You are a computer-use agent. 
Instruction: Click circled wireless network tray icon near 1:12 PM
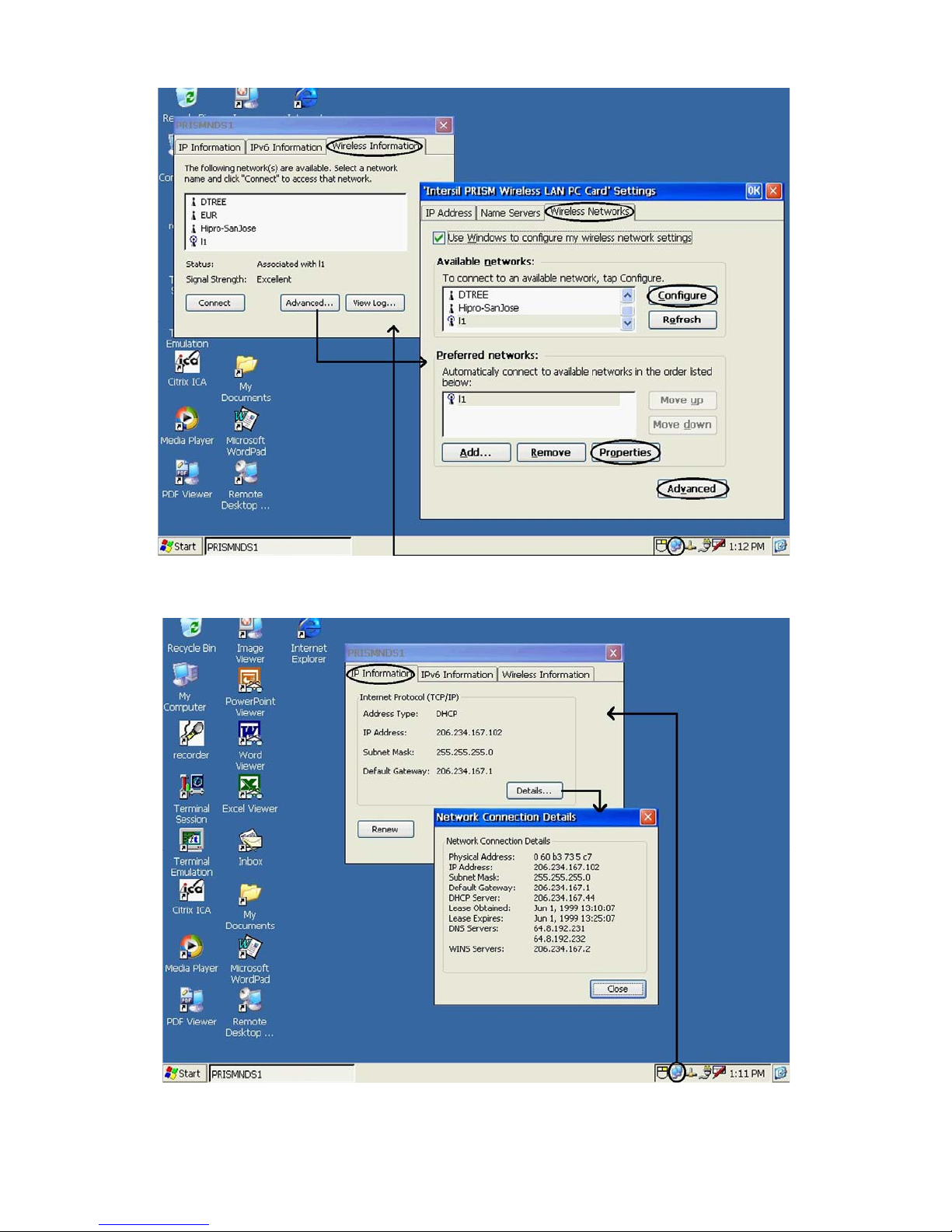tap(676, 546)
